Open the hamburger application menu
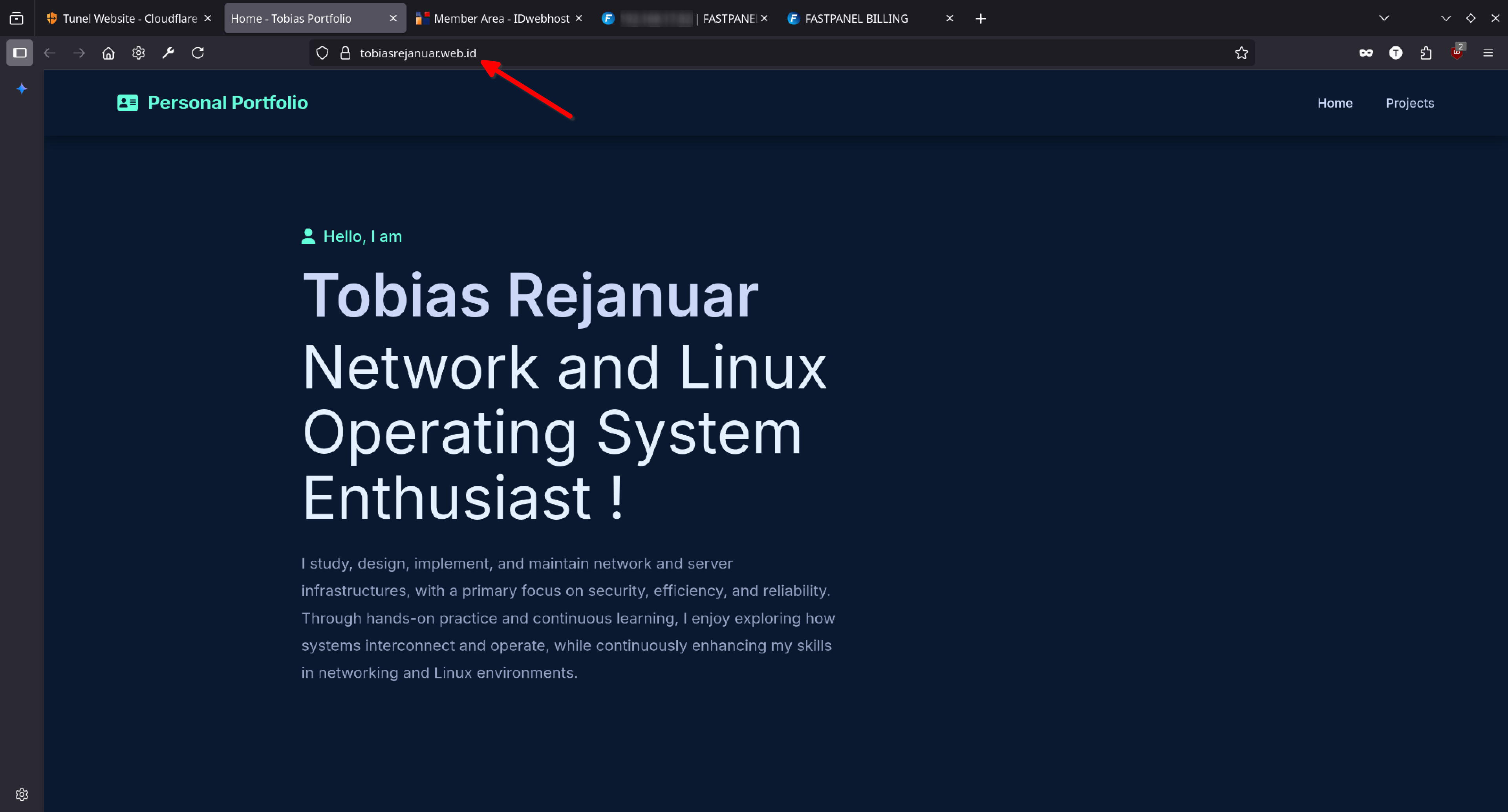Screen dimensions: 1508x812 [x=1488, y=53]
